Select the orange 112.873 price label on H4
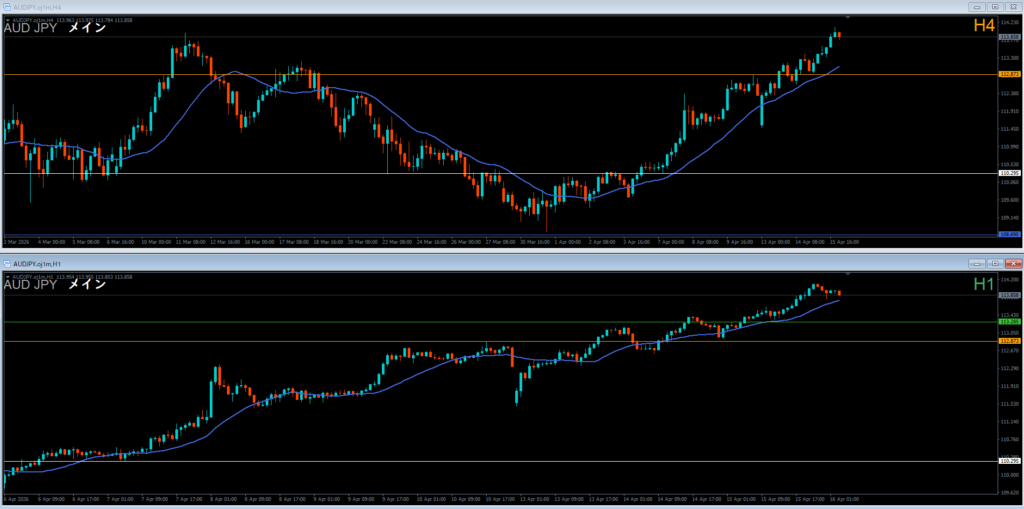This screenshot has width=1024, height=509. click(1009, 74)
